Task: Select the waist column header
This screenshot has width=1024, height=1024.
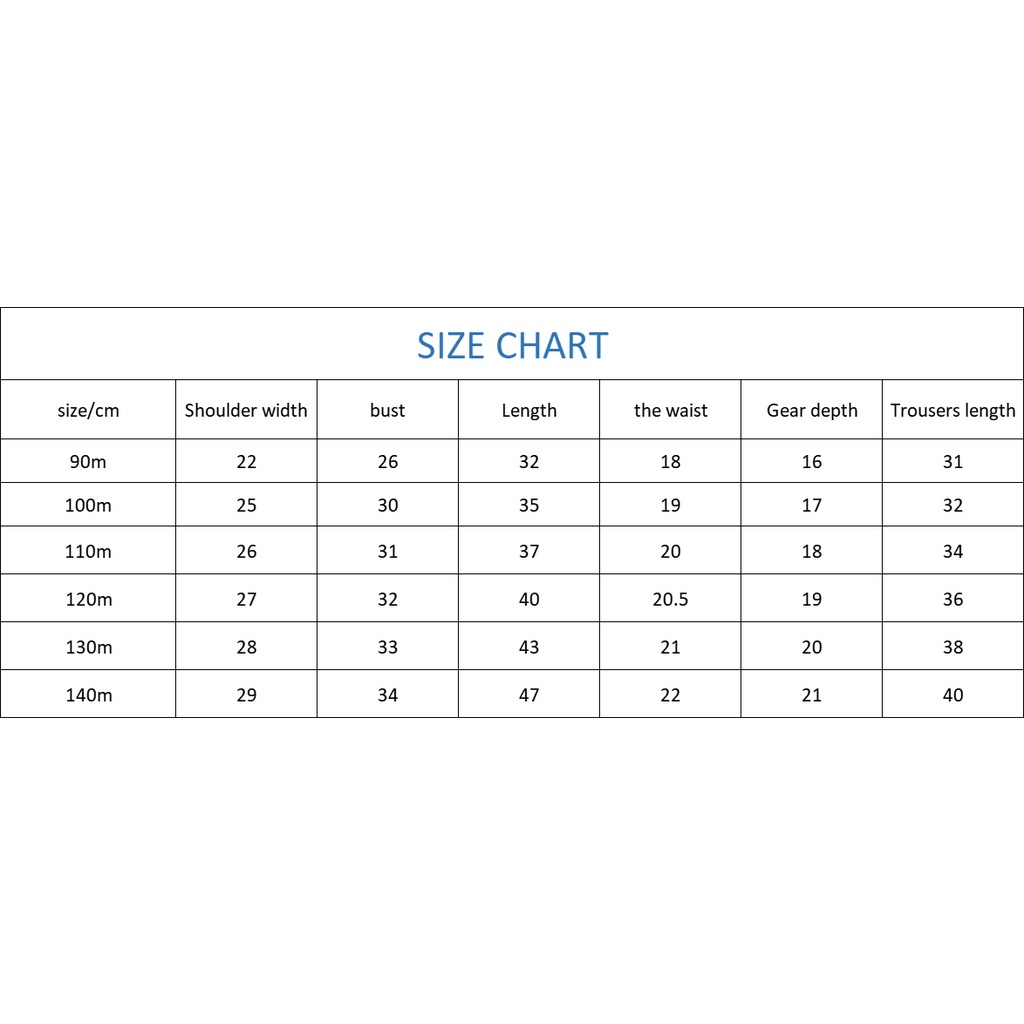Action: 670,410
